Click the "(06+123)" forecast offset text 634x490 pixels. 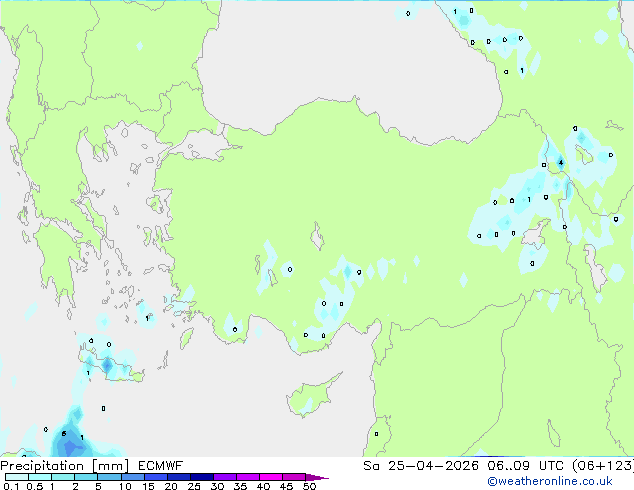point(603,466)
